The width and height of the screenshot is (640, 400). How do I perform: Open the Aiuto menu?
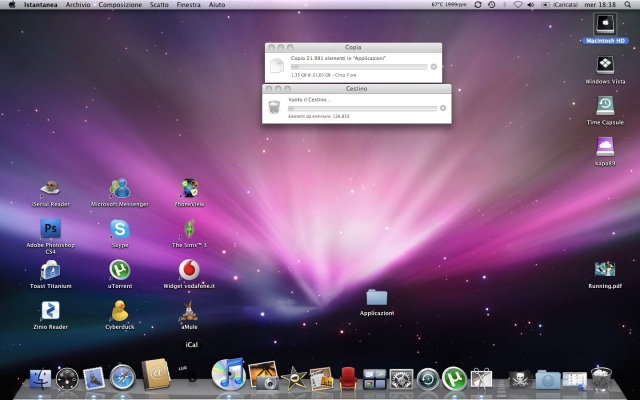[x=217, y=4]
